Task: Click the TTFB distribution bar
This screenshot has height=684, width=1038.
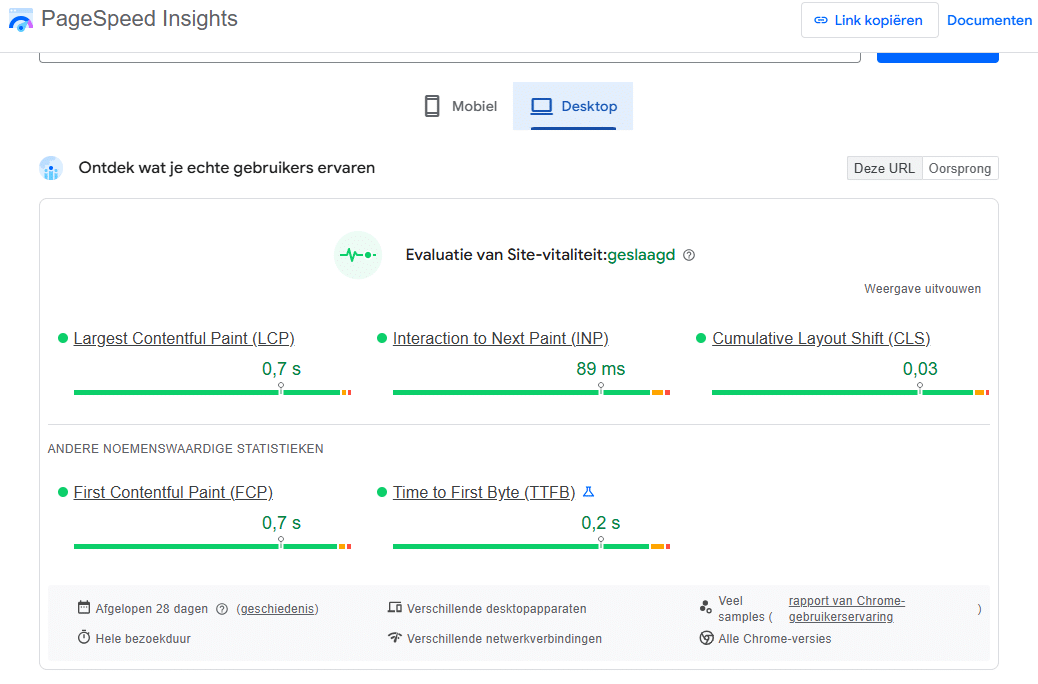Action: pyautogui.click(x=532, y=546)
